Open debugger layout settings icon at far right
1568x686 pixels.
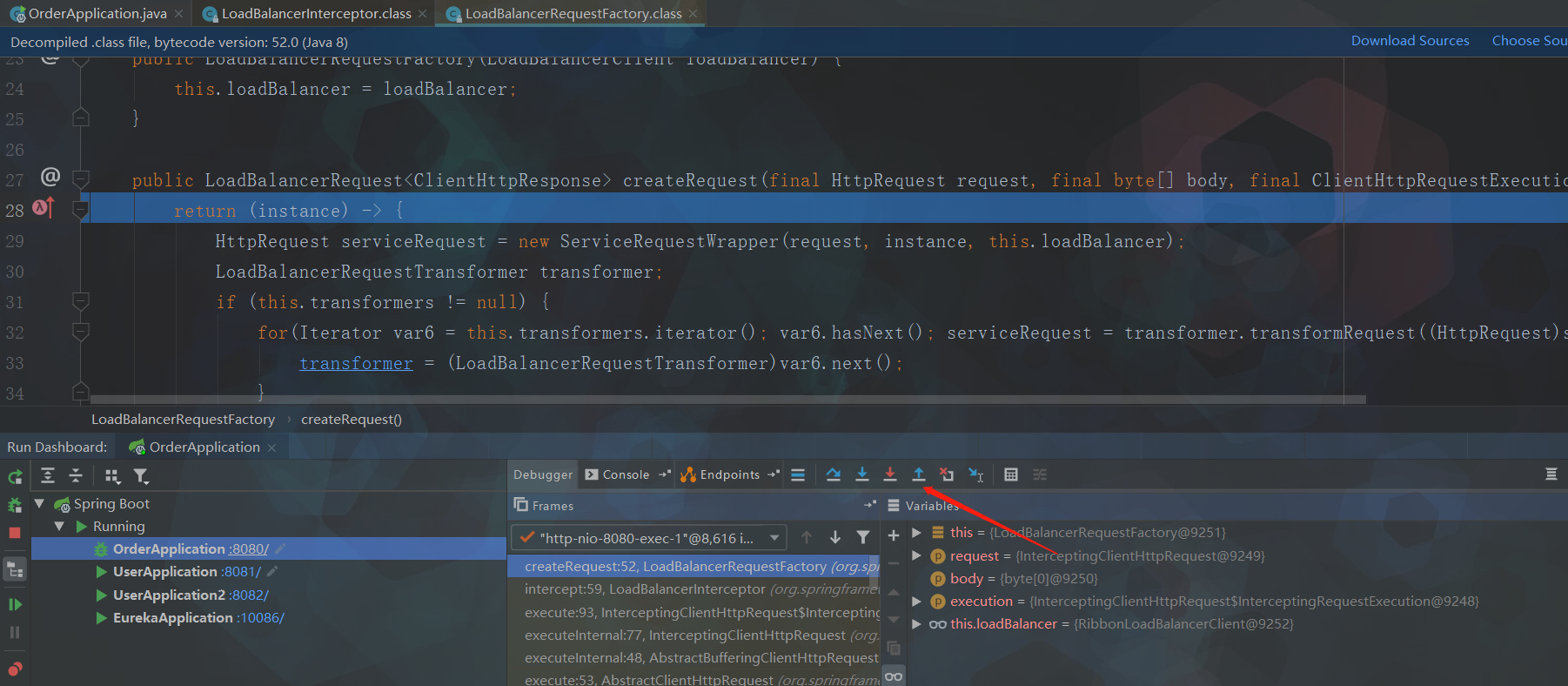1551,474
